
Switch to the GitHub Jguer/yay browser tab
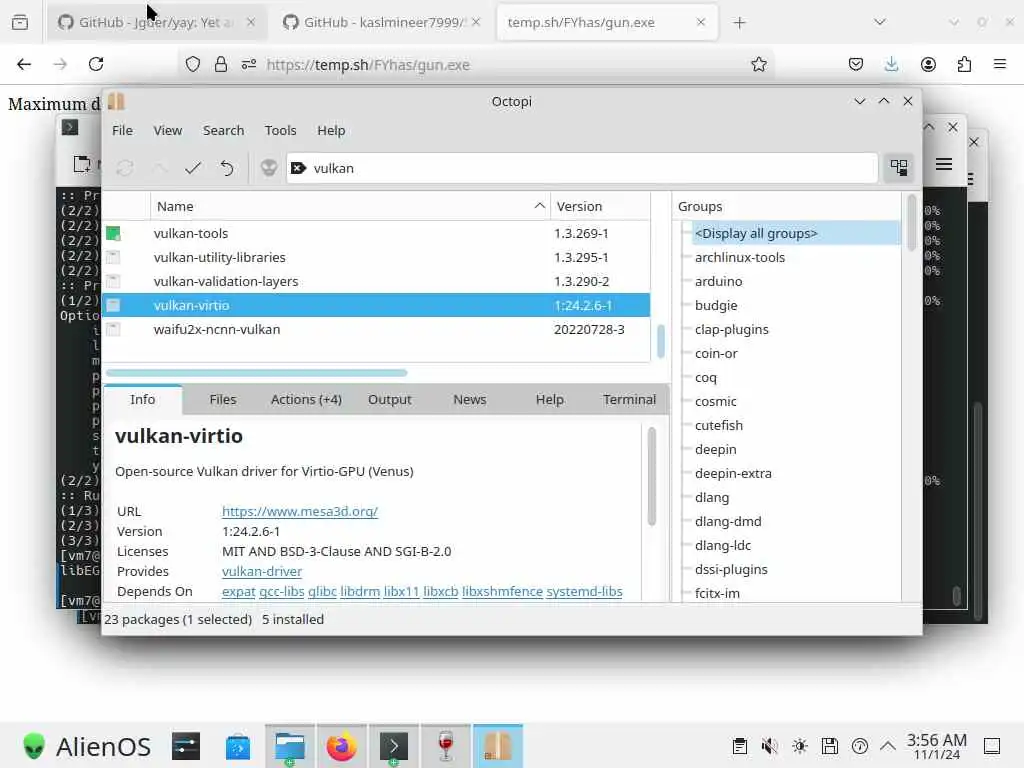pyautogui.click(x=155, y=23)
